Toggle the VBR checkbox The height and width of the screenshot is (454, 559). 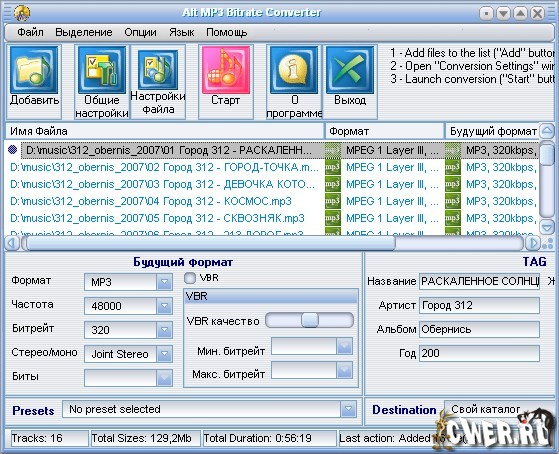pos(190,278)
